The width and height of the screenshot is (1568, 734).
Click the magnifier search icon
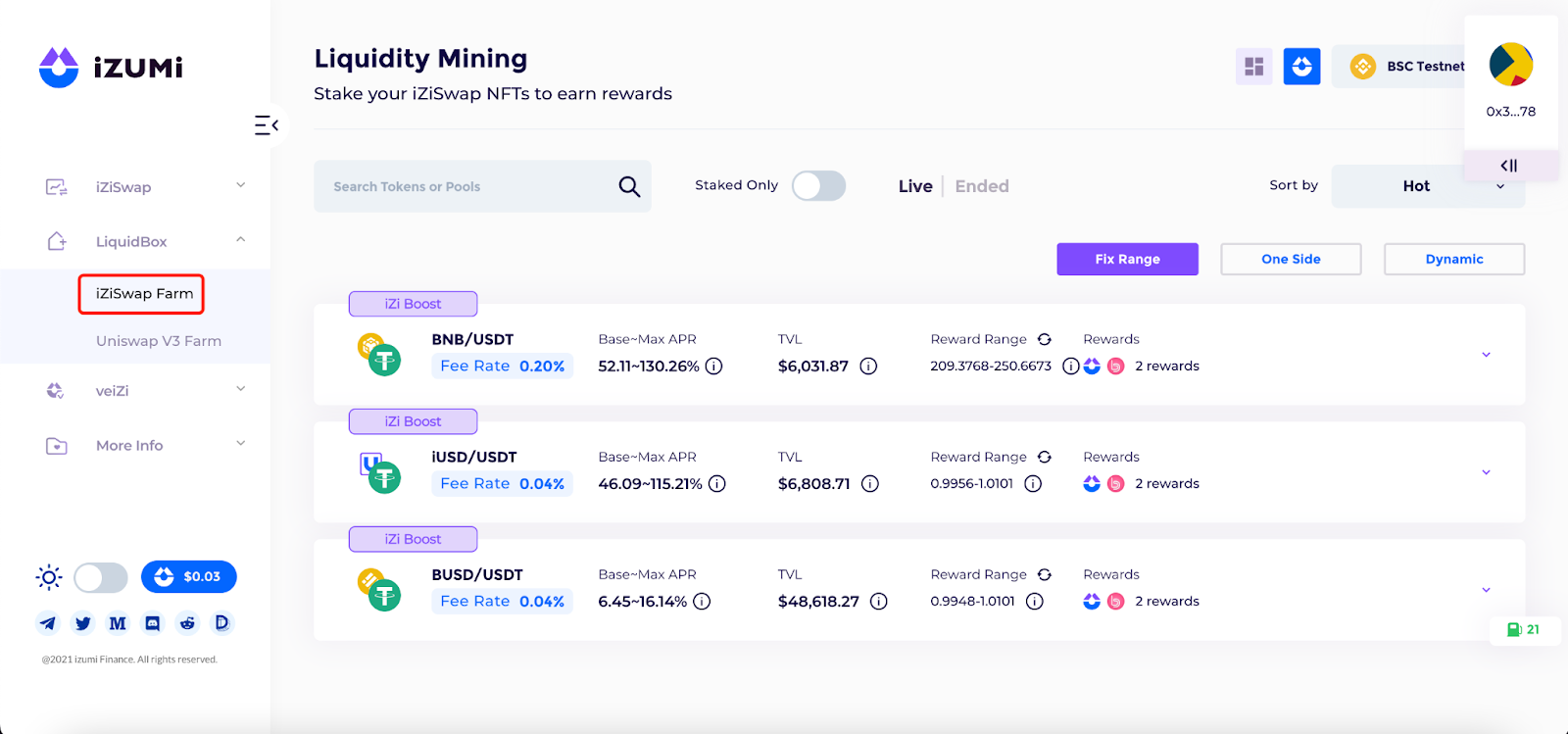(629, 186)
